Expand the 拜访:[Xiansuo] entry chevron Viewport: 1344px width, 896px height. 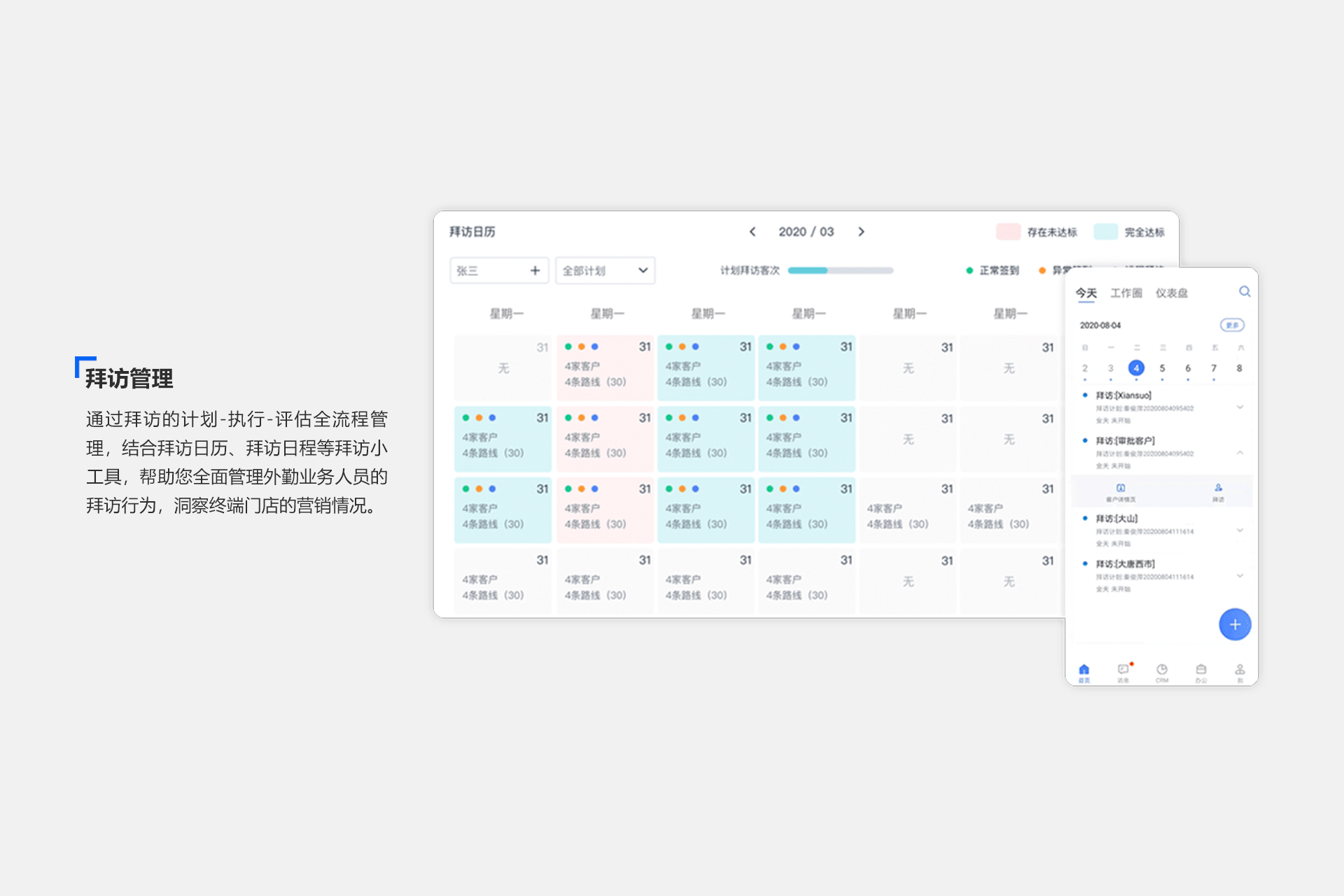coord(1240,407)
